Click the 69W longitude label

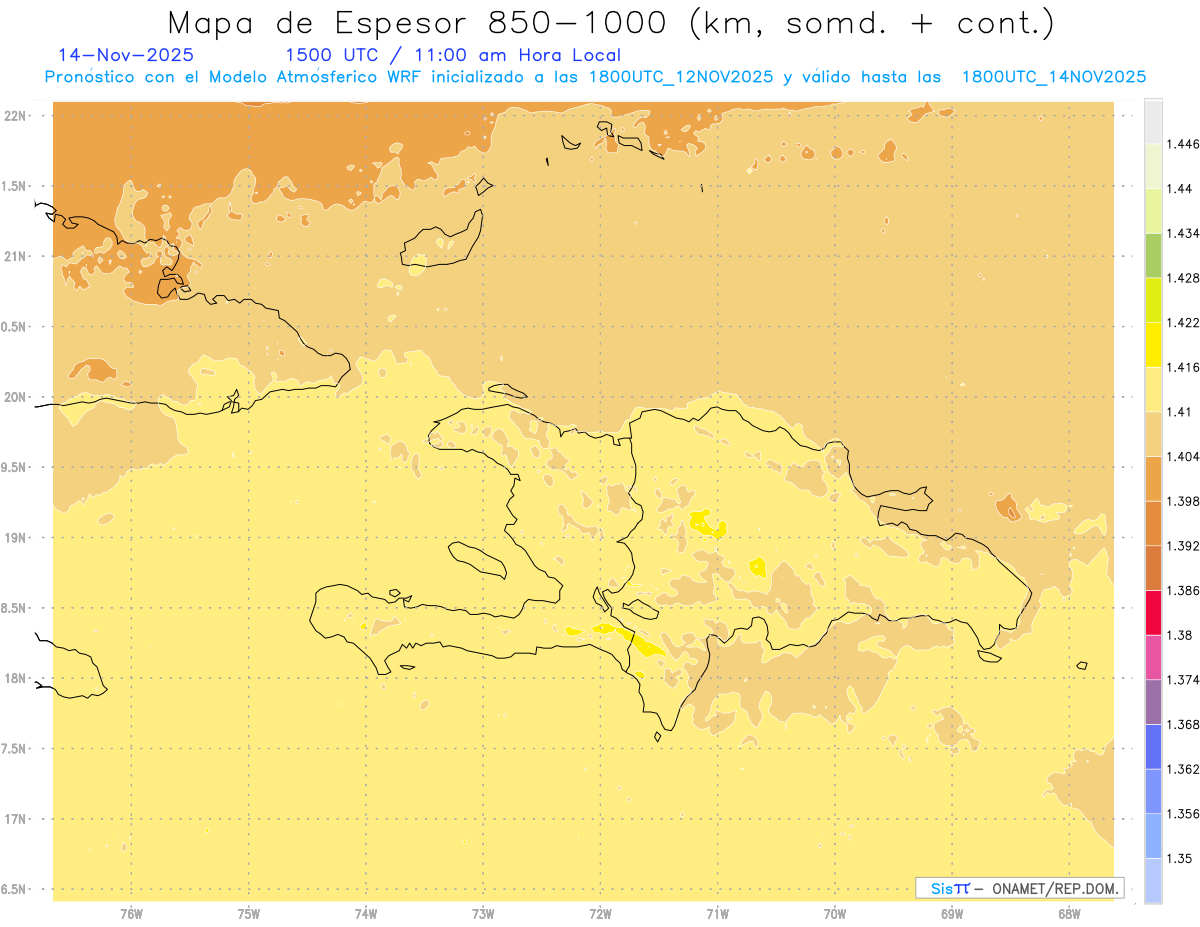pyautogui.click(x=952, y=914)
